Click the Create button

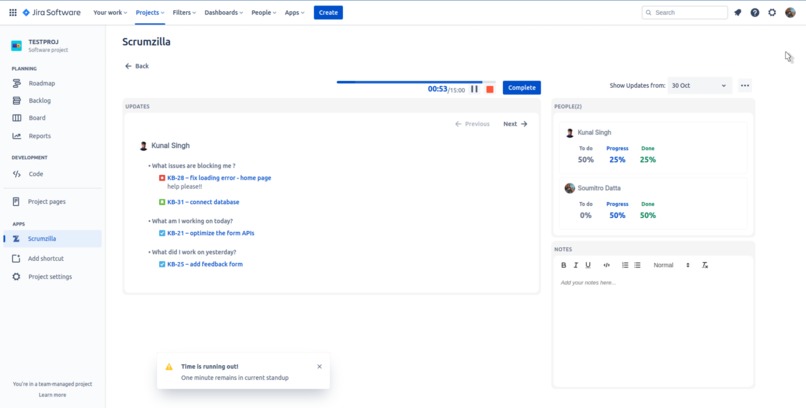pos(328,12)
